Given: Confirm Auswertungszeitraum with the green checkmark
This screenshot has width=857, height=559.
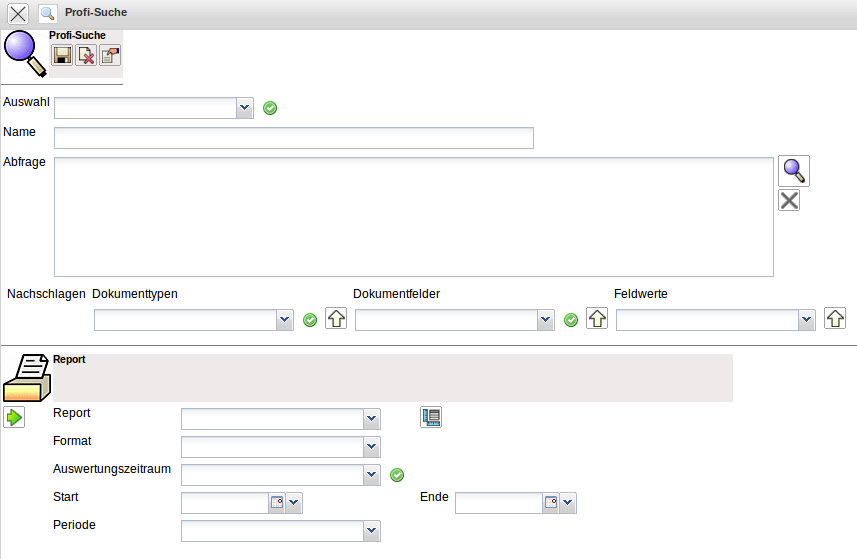Looking at the screenshot, I should point(396,475).
